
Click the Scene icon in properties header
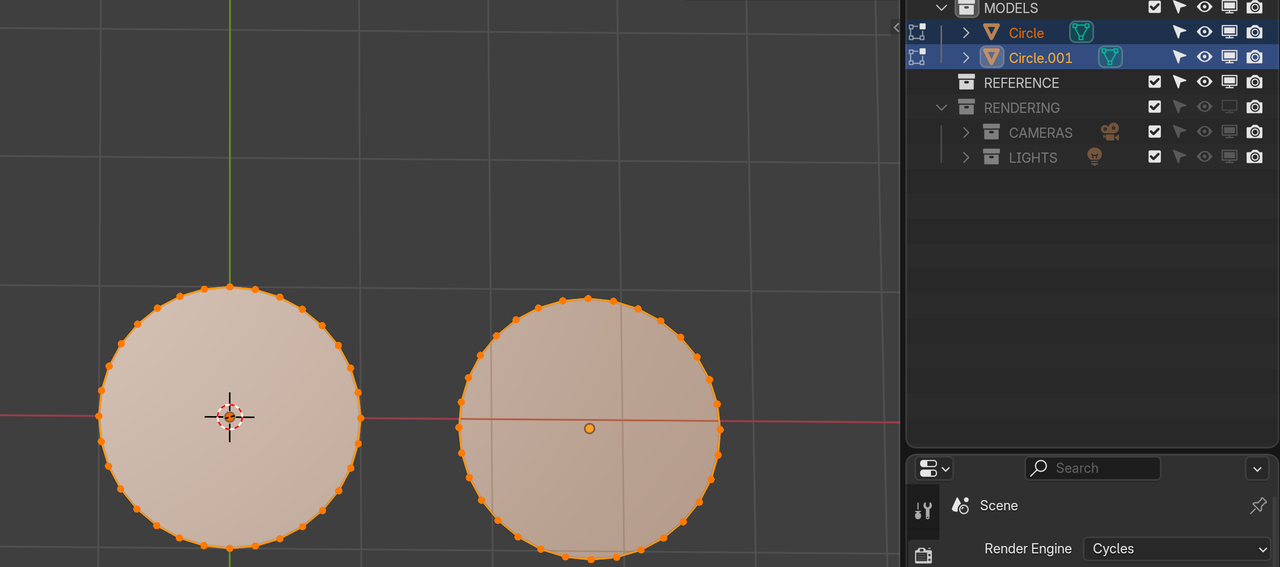(961, 505)
